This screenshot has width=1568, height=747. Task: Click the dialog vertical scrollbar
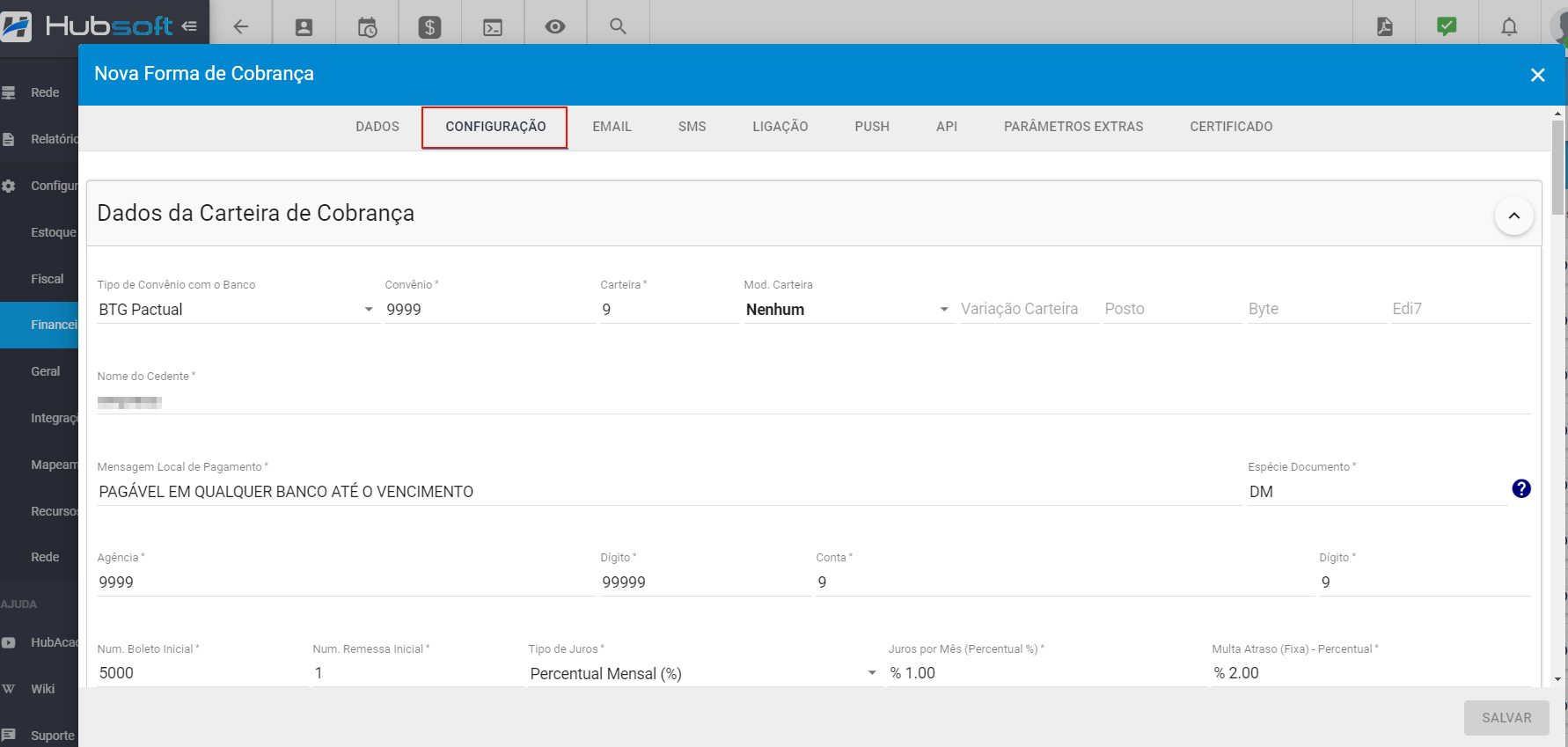(1557, 167)
